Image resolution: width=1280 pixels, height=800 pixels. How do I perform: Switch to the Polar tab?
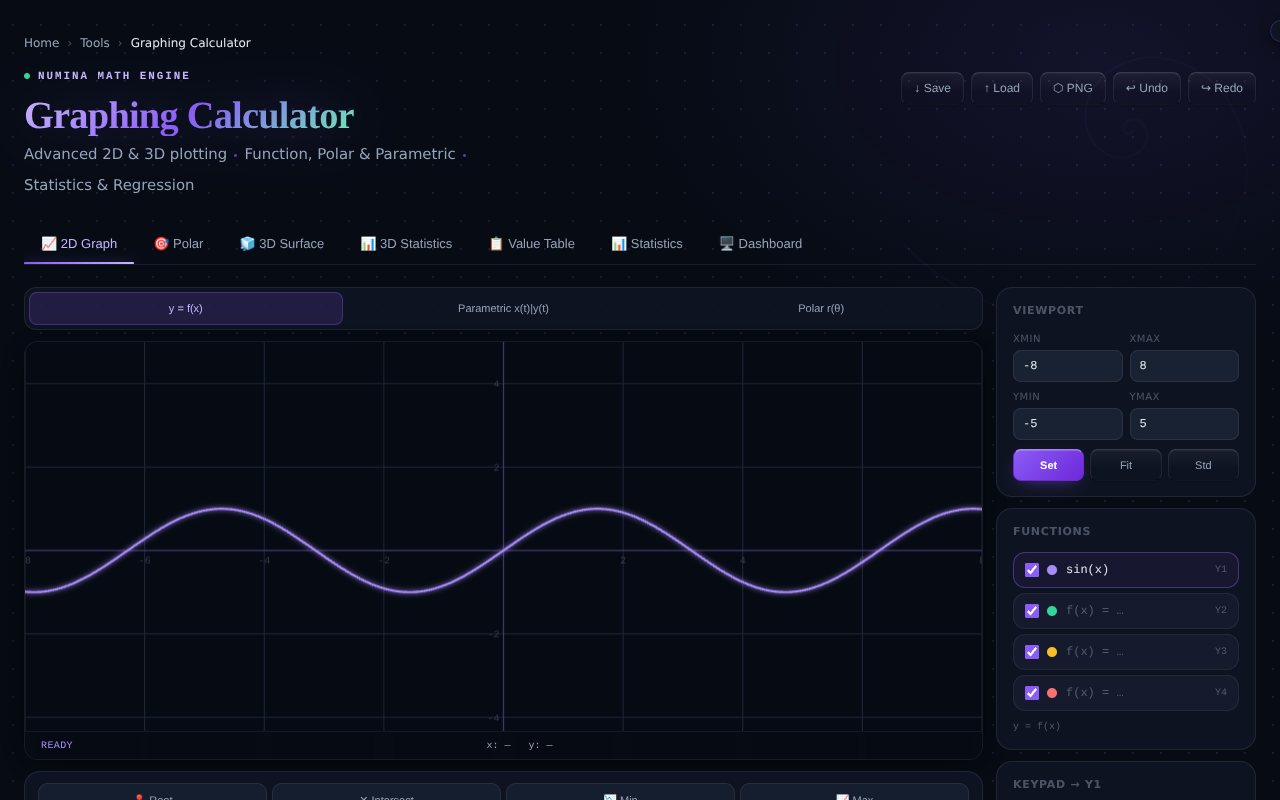(178, 243)
